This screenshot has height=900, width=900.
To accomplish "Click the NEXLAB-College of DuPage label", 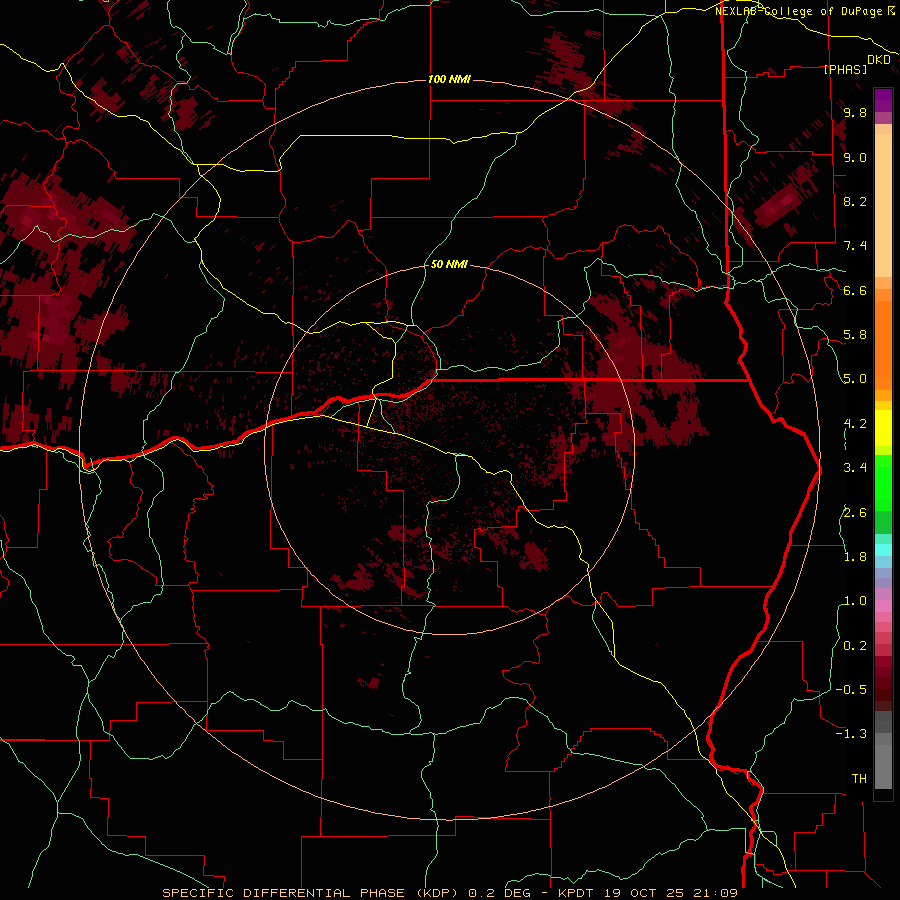I will (800, 11).
